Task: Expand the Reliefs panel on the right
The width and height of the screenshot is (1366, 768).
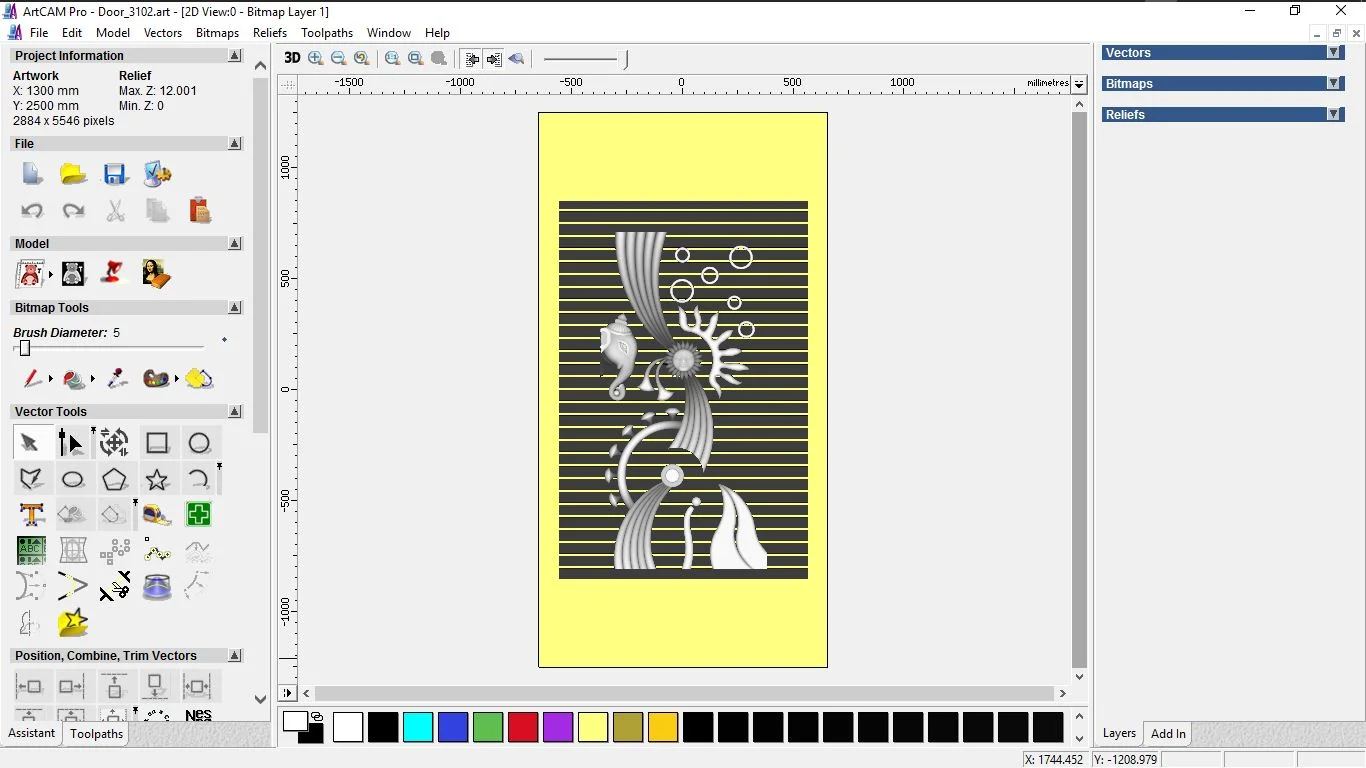Action: tap(1333, 115)
